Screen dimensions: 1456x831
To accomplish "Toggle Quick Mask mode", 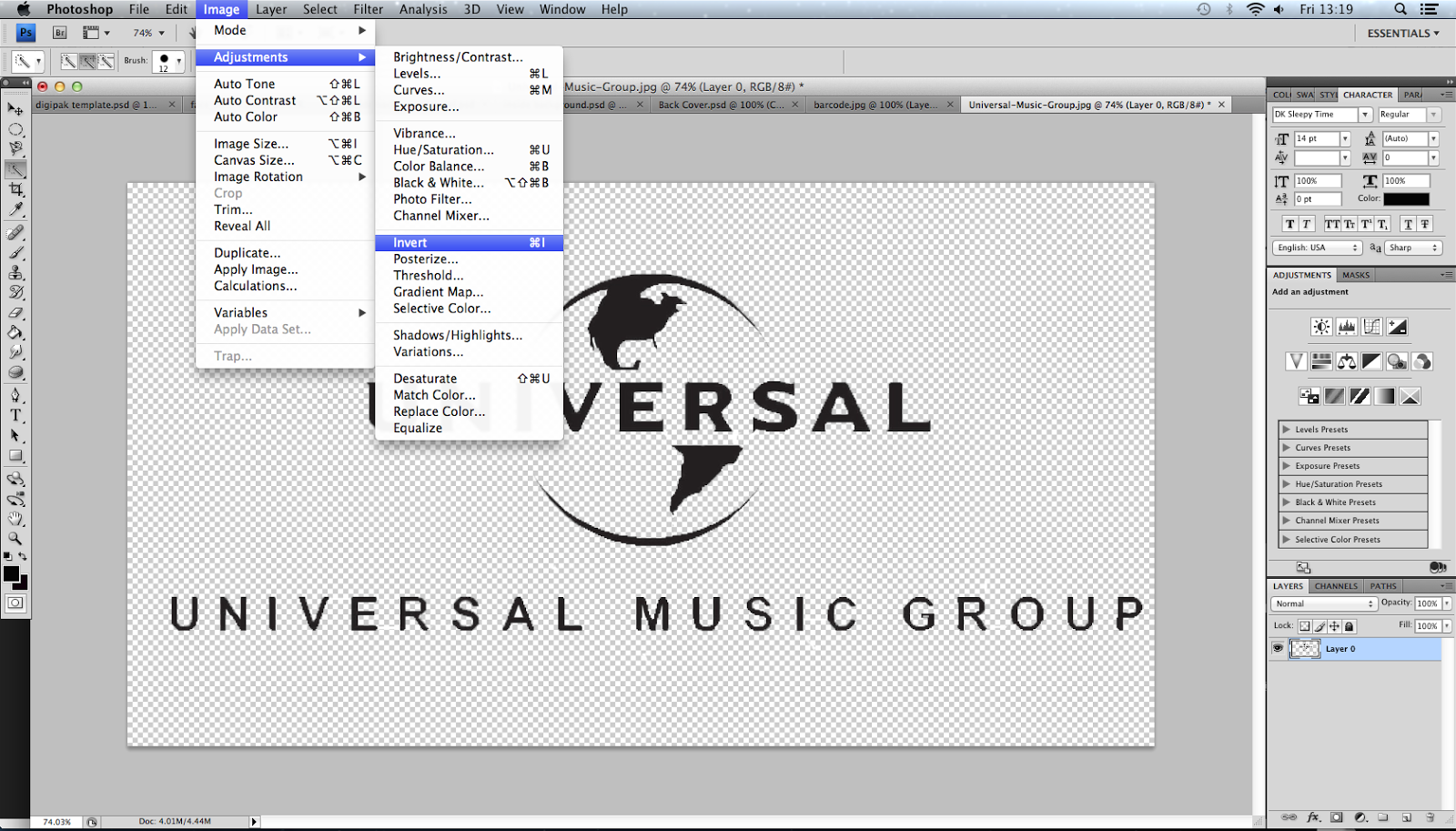I will (15, 603).
